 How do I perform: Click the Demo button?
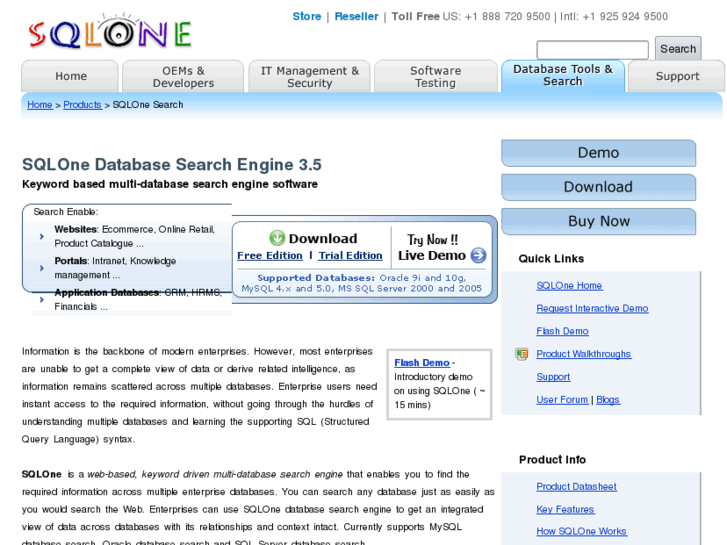(598, 153)
